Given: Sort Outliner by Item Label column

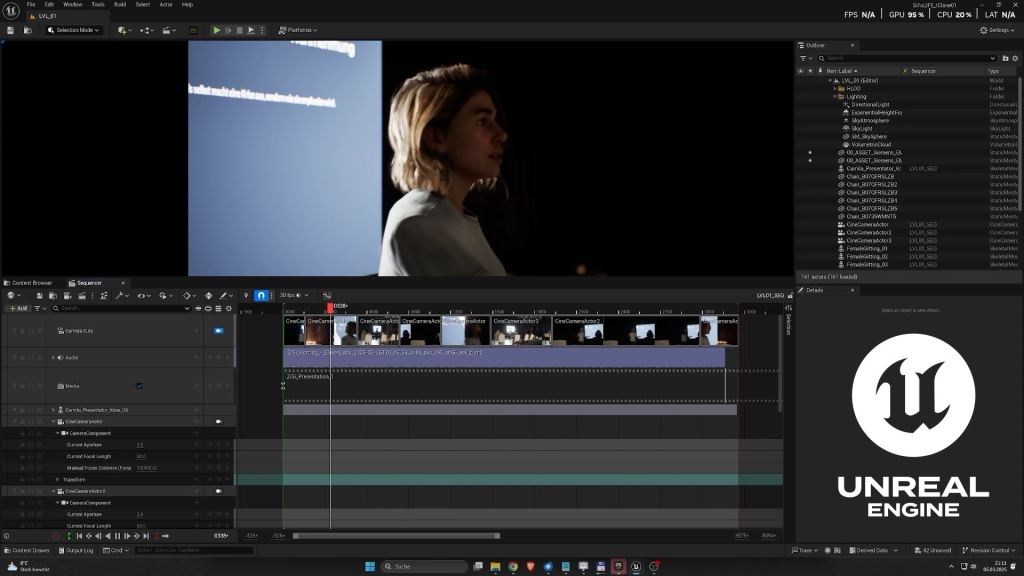Looking at the screenshot, I should [842, 71].
